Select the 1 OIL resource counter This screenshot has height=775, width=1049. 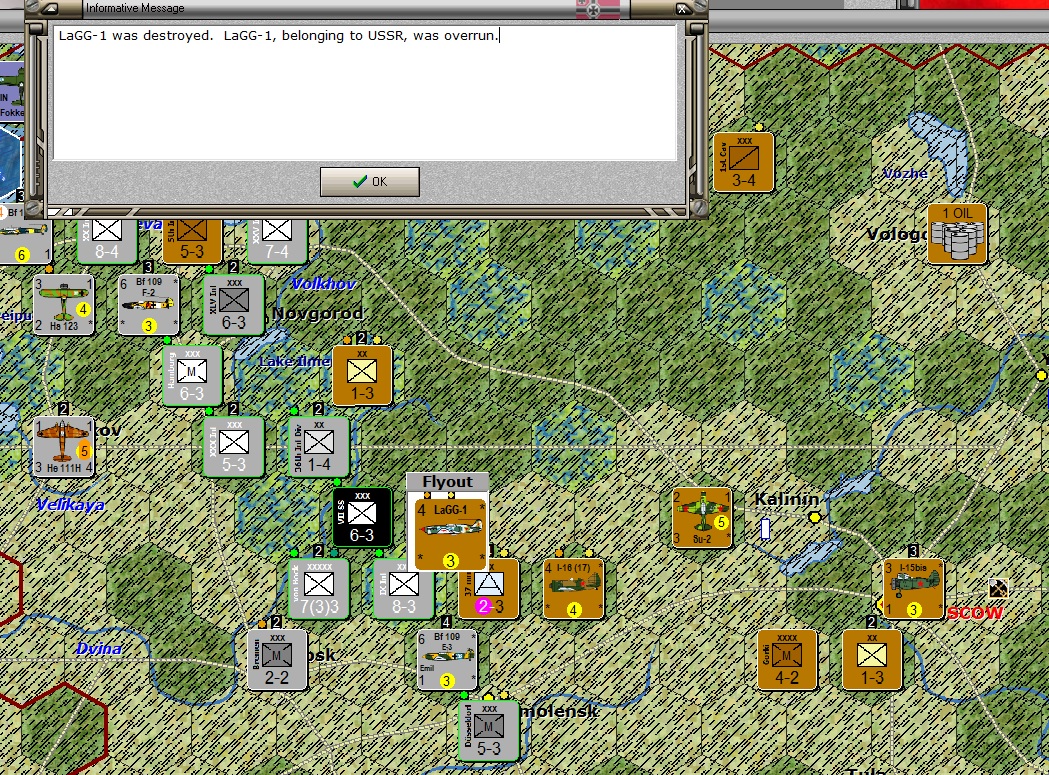pyautogui.click(x=957, y=234)
